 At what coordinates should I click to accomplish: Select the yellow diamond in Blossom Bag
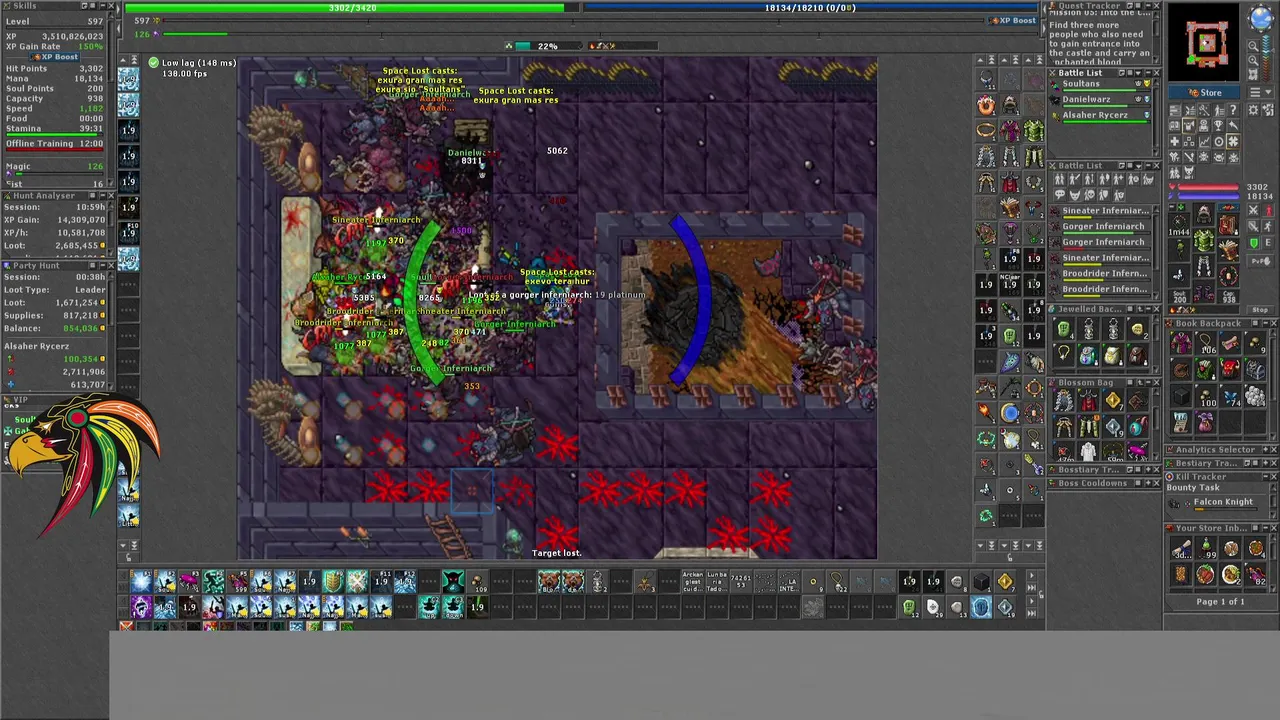click(1113, 401)
